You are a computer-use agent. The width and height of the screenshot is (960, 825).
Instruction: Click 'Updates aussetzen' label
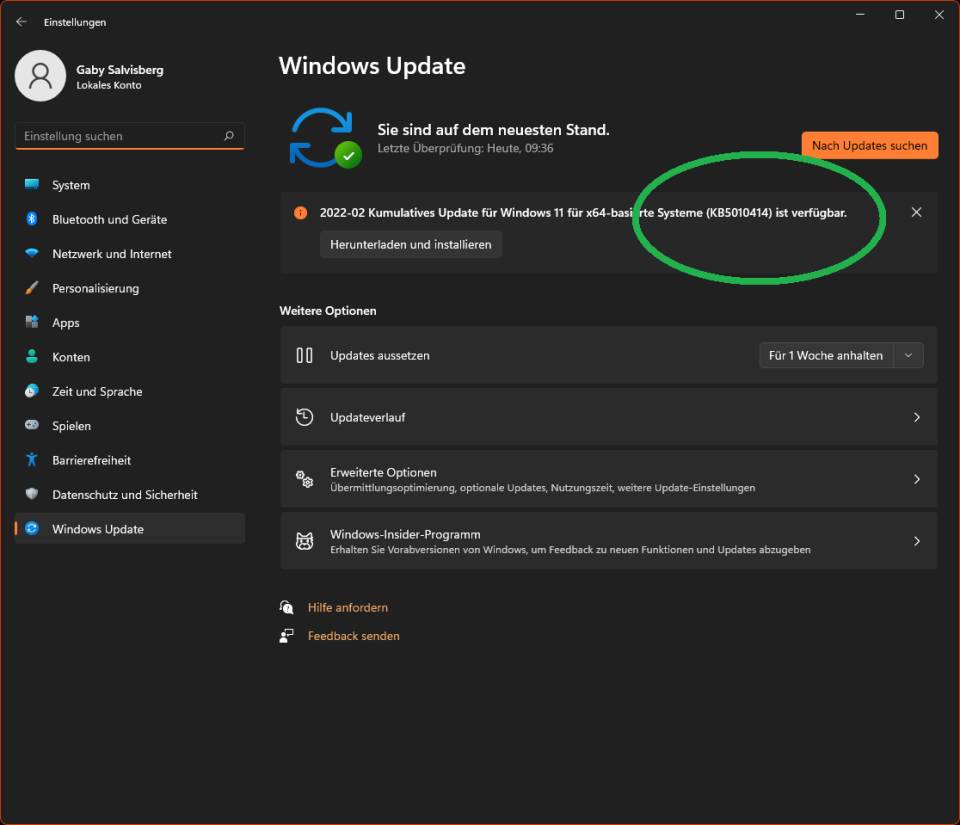tap(380, 356)
